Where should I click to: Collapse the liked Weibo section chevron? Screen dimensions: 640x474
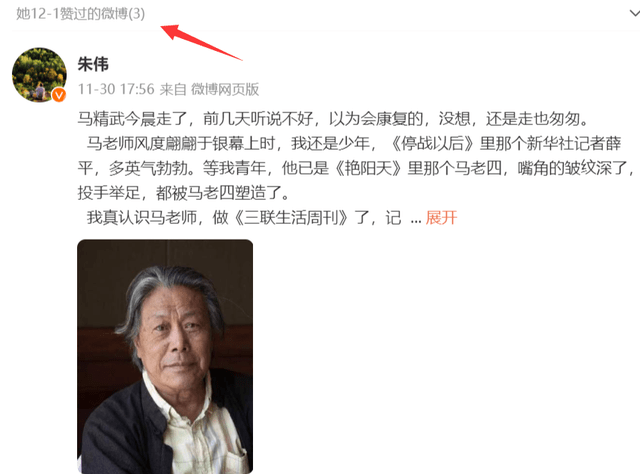634,13
